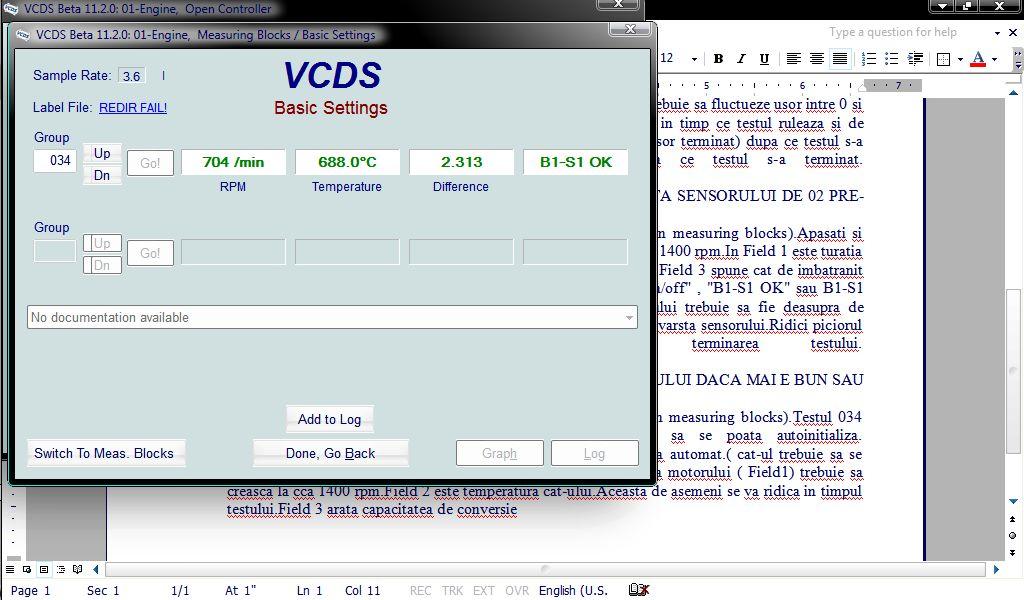
Task: Click the 688.0°C Temperature value
Action: [347, 162]
